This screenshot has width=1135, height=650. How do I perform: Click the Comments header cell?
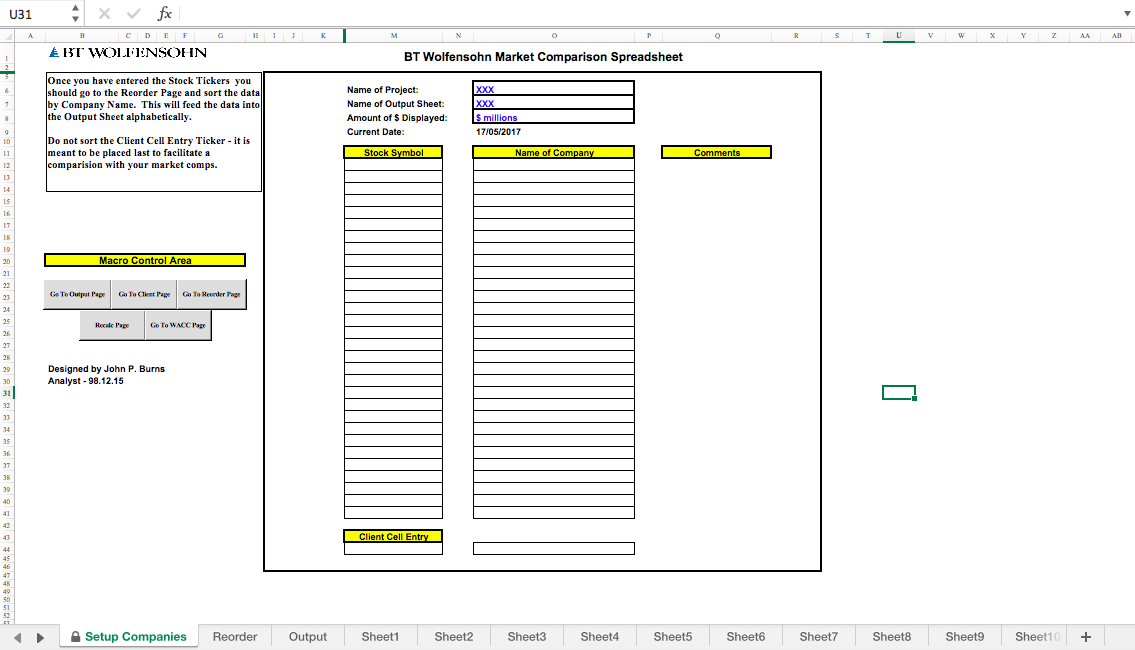[x=717, y=153]
